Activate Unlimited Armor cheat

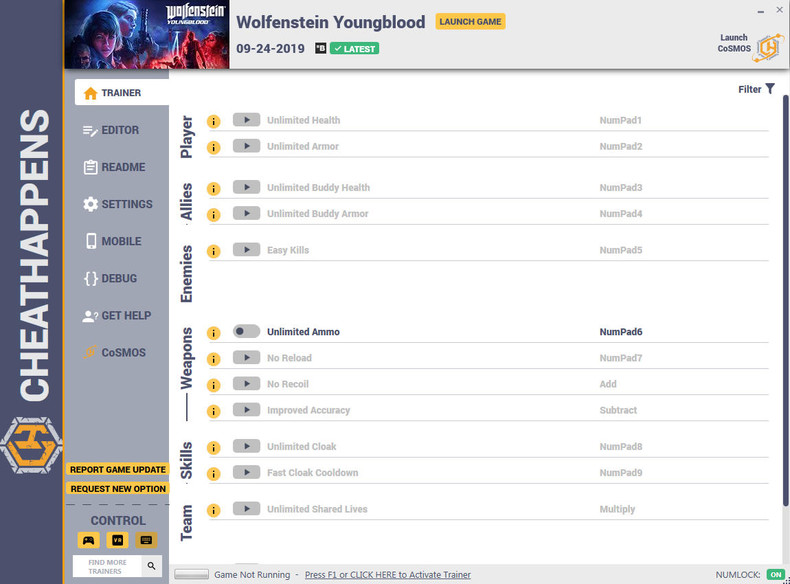[x=246, y=146]
